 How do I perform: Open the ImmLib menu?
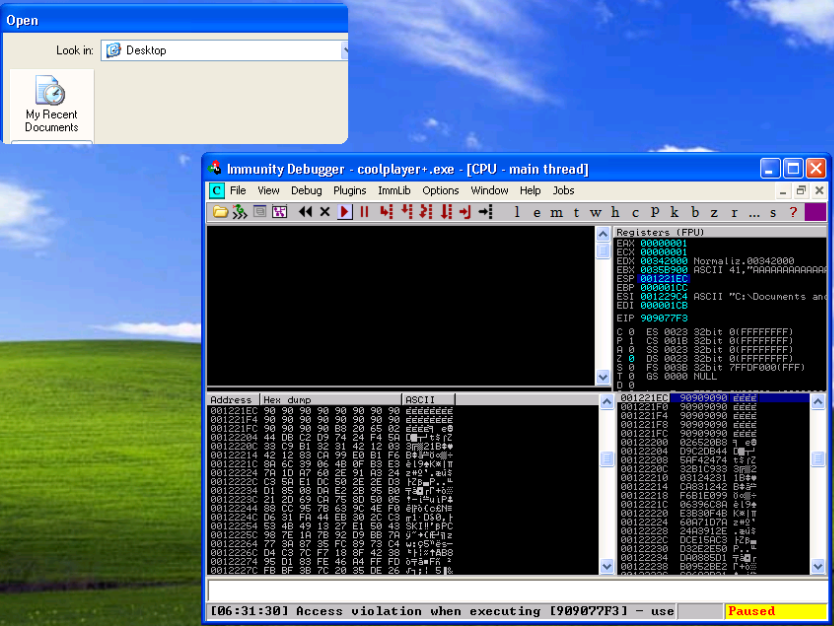(x=394, y=190)
